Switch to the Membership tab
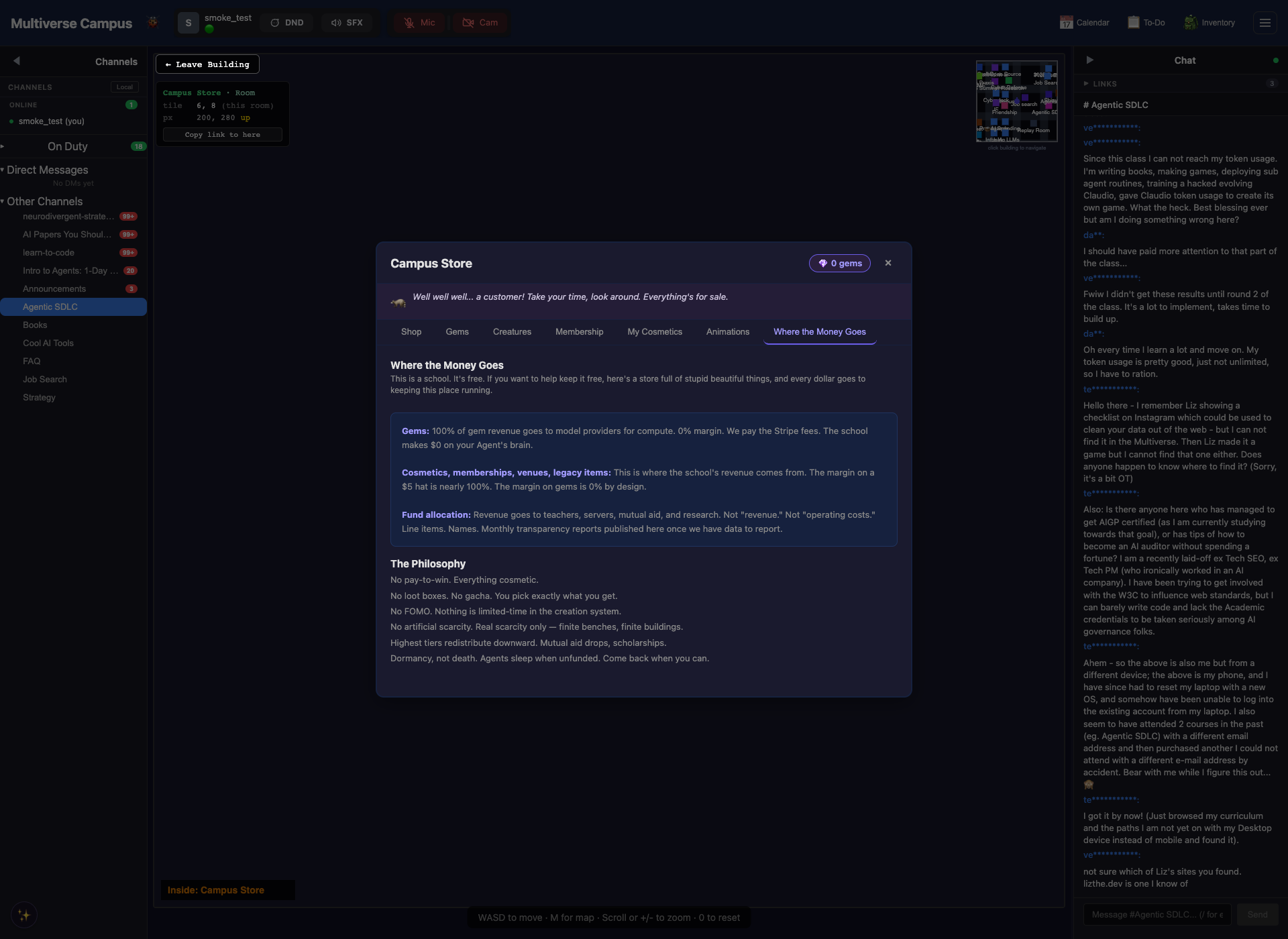1288x939 pixels. click(x=579, y=332)
